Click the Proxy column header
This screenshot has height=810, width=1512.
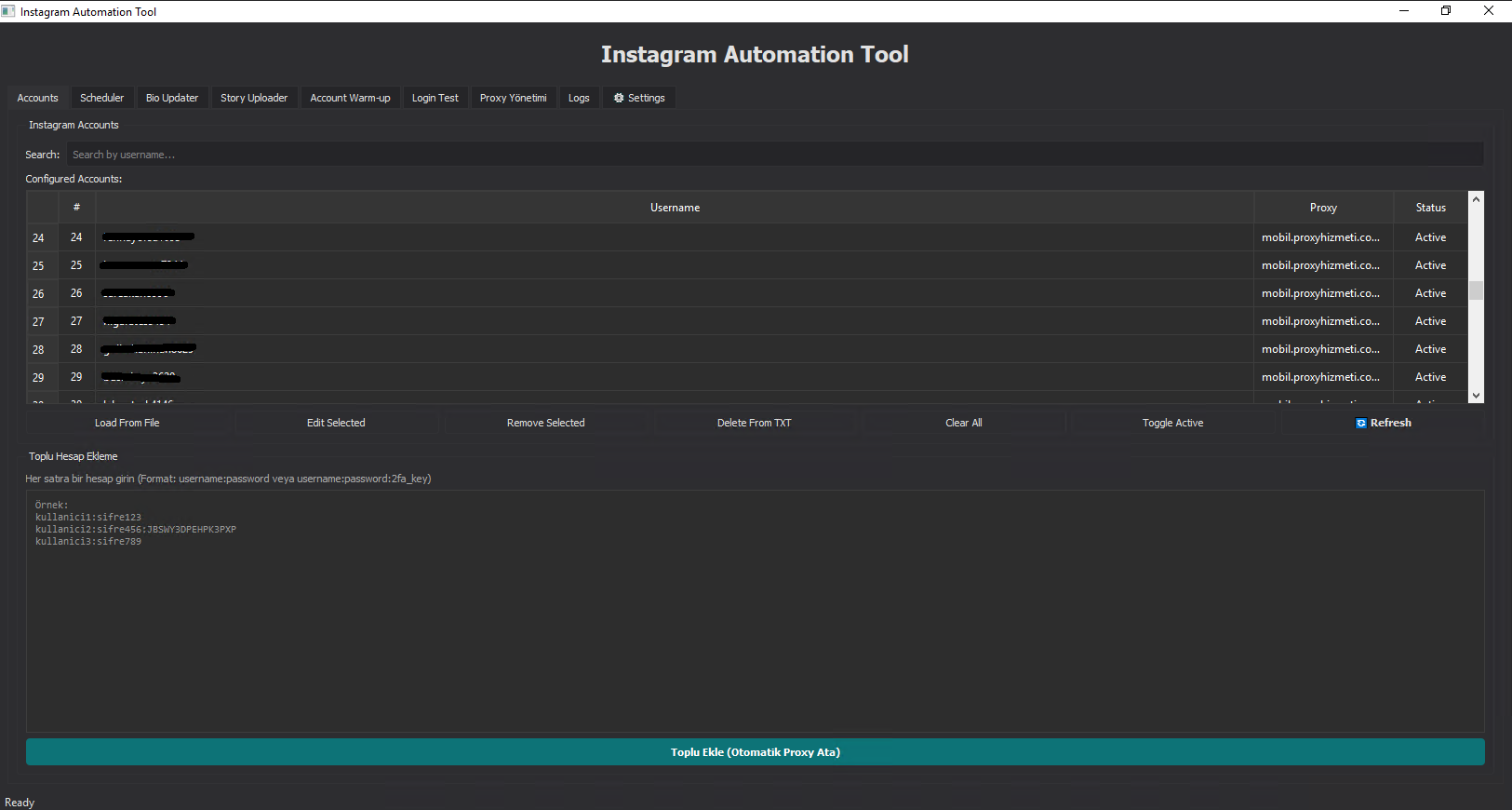pos(1323,208)
